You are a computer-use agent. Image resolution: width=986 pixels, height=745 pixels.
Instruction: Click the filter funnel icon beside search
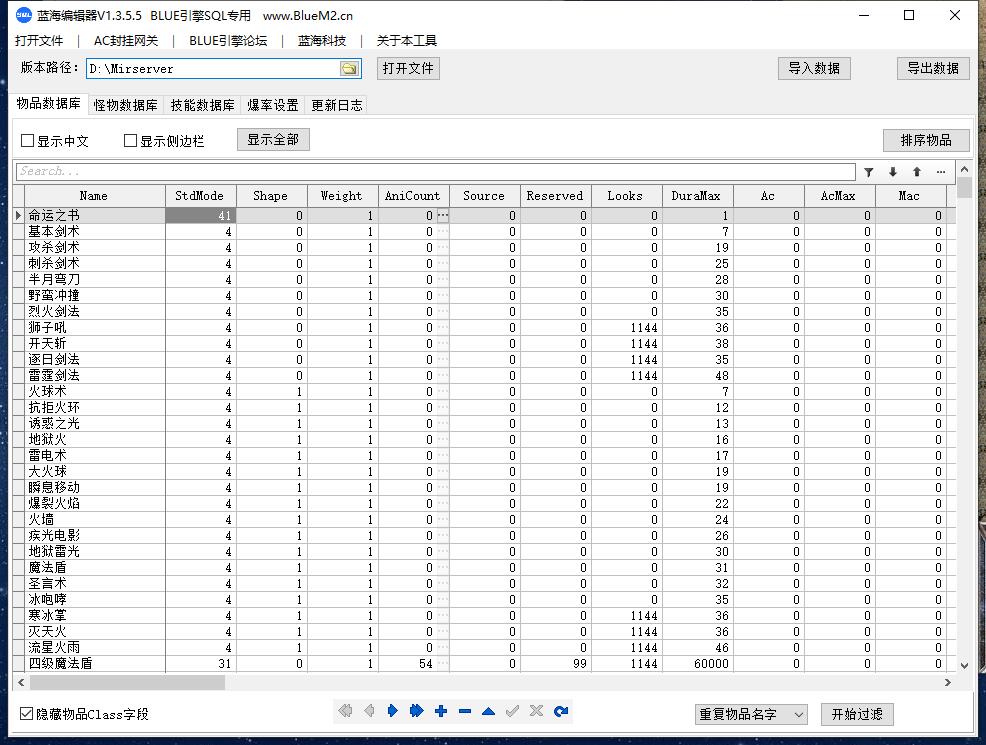click(x=868, y=172)
